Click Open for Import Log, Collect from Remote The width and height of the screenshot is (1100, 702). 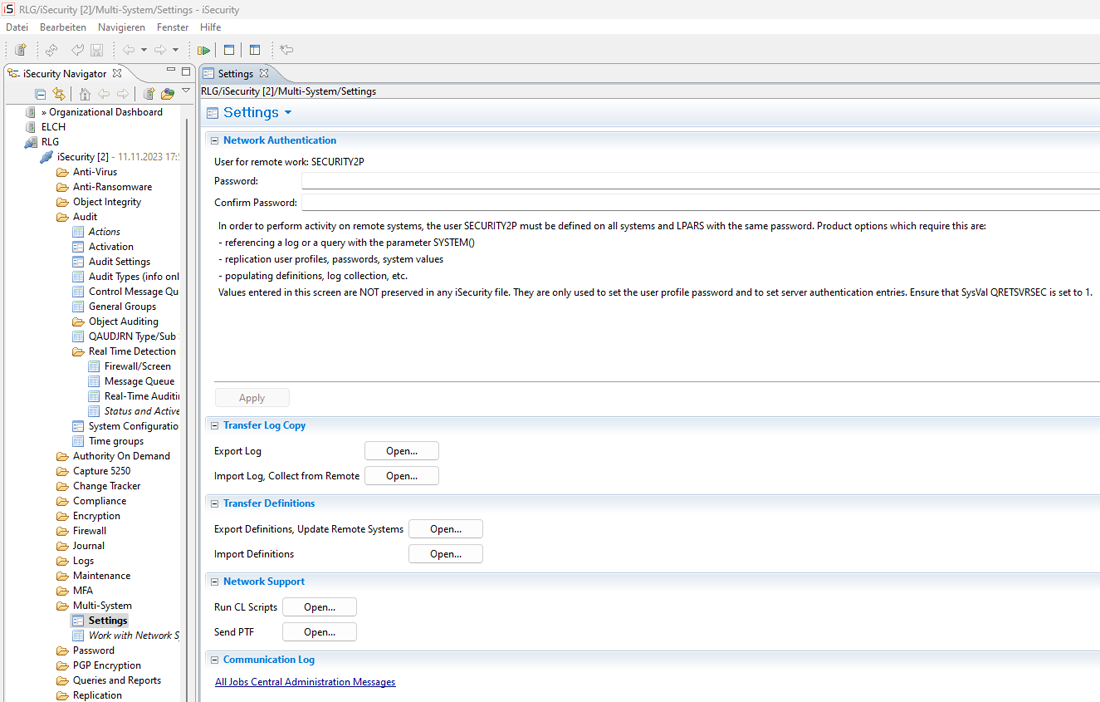tap(401, 475)
